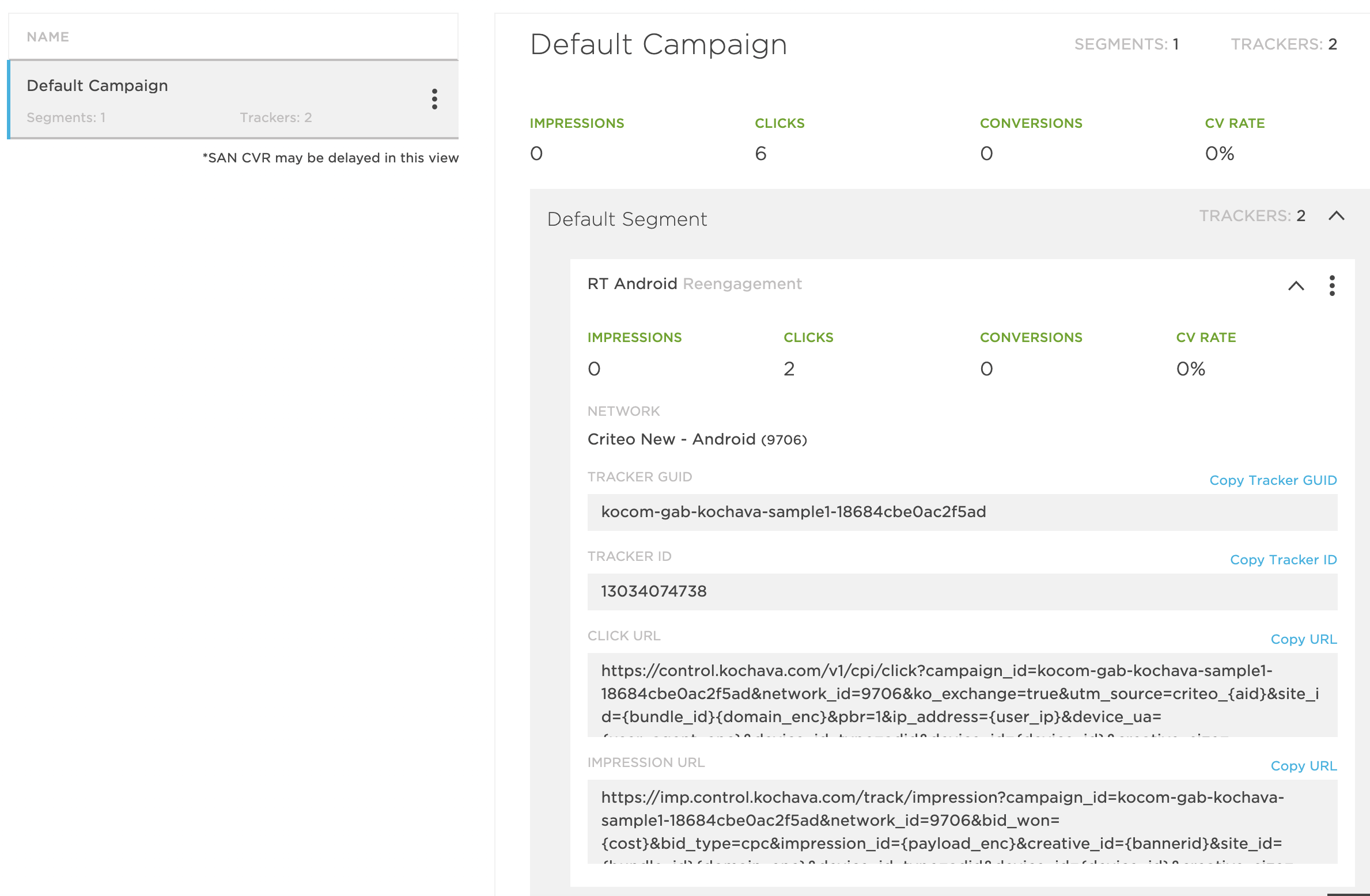The width and height of the screenshot is (1370, 896).
Task: Click the Default Segment heading
Action: pos(627,219)
